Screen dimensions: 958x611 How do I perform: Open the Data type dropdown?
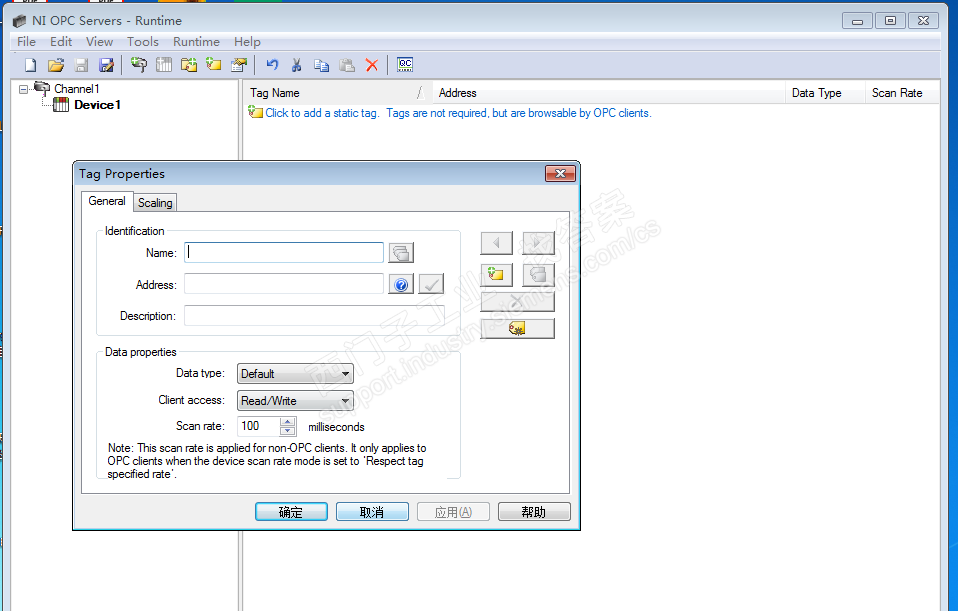295,374
